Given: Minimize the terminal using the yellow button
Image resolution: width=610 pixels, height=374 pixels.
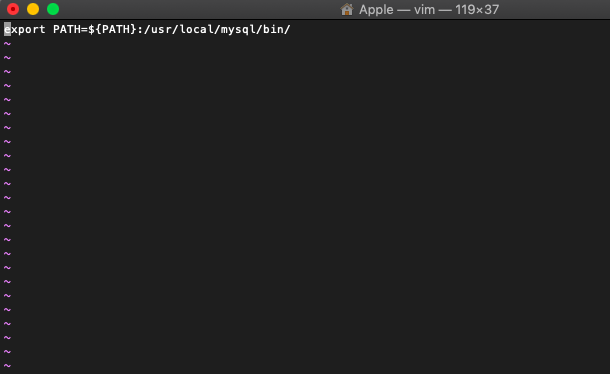Looking at the screenshot, I should 33,9.
